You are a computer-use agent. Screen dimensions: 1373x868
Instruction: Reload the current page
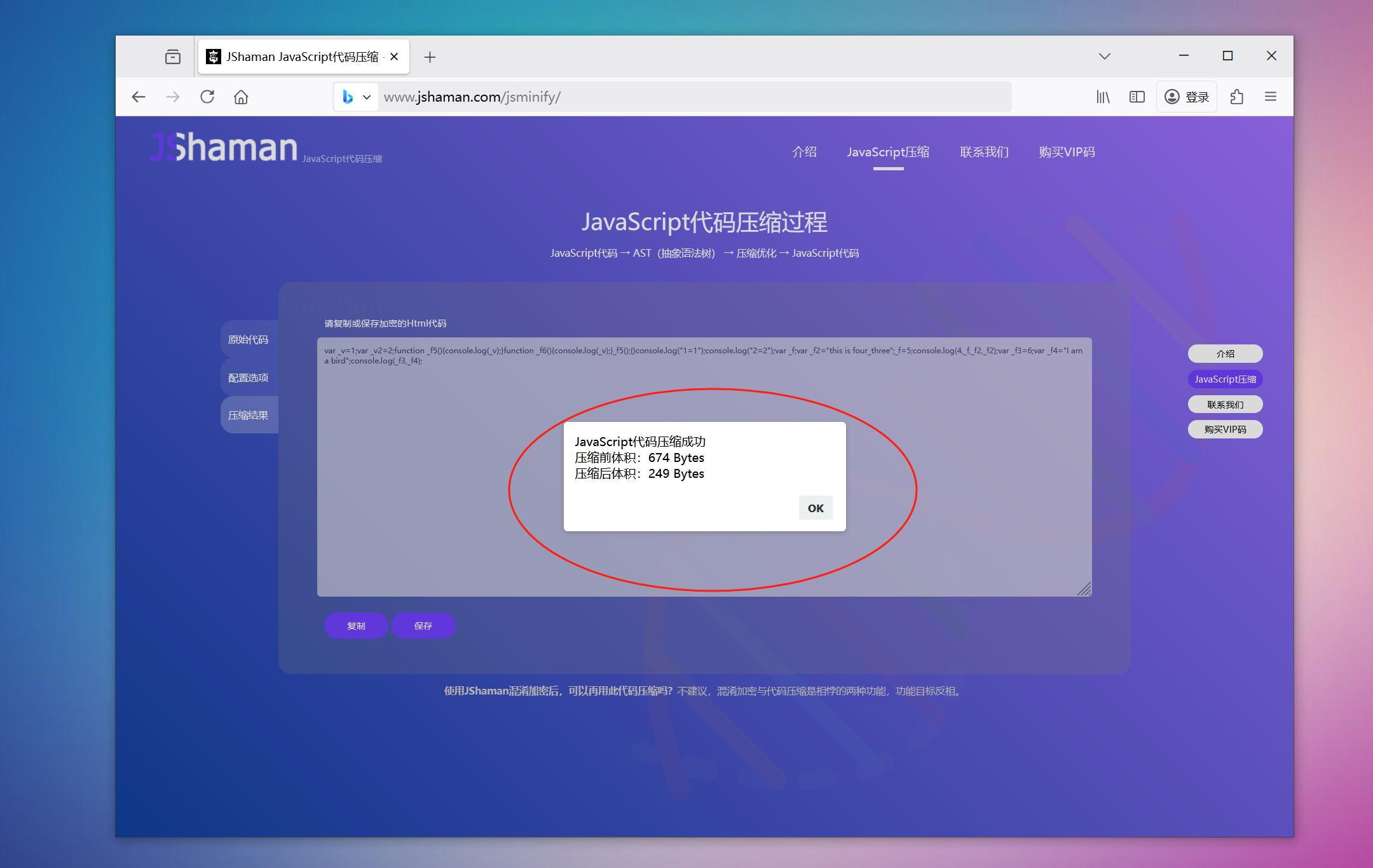click(207, 97)
